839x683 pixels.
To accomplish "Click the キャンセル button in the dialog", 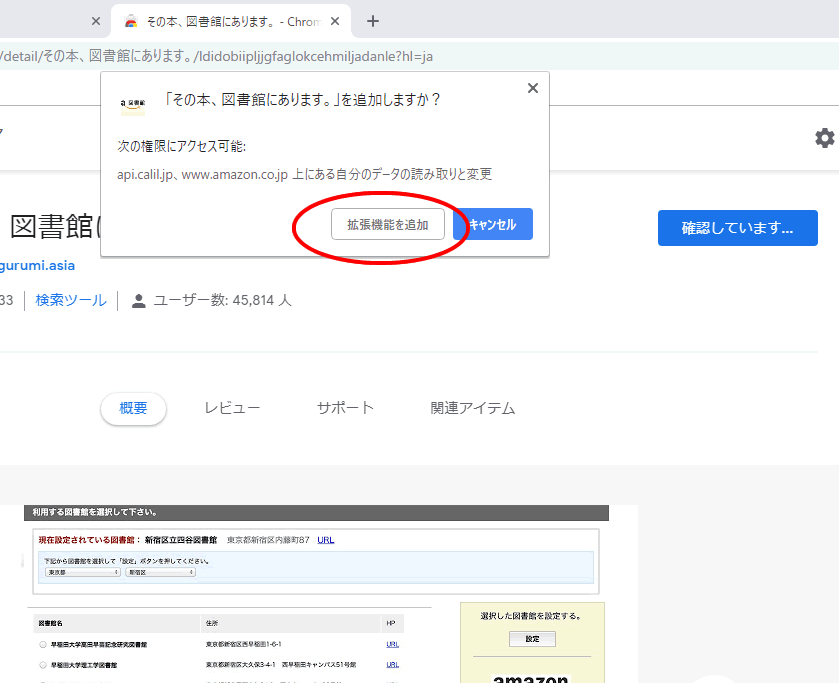I will (x=493, y=224).
